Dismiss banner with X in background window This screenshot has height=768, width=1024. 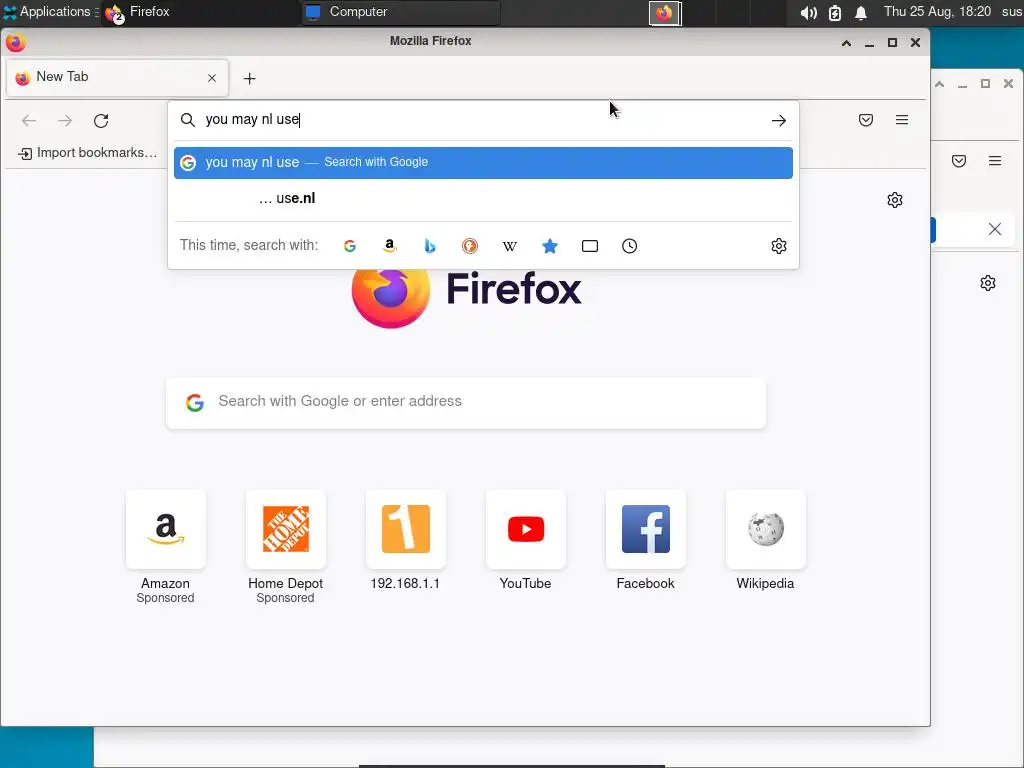click(995, 229)
